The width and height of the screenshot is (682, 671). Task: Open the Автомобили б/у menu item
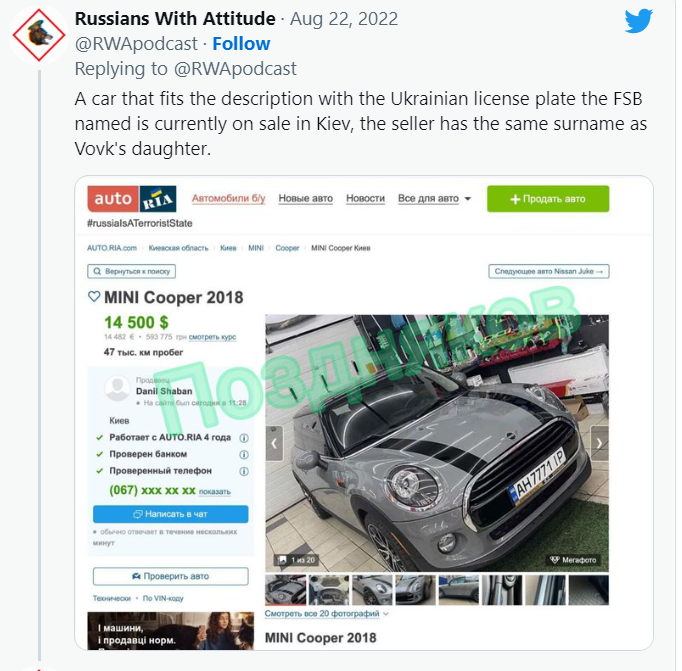(x=228, y=199)
